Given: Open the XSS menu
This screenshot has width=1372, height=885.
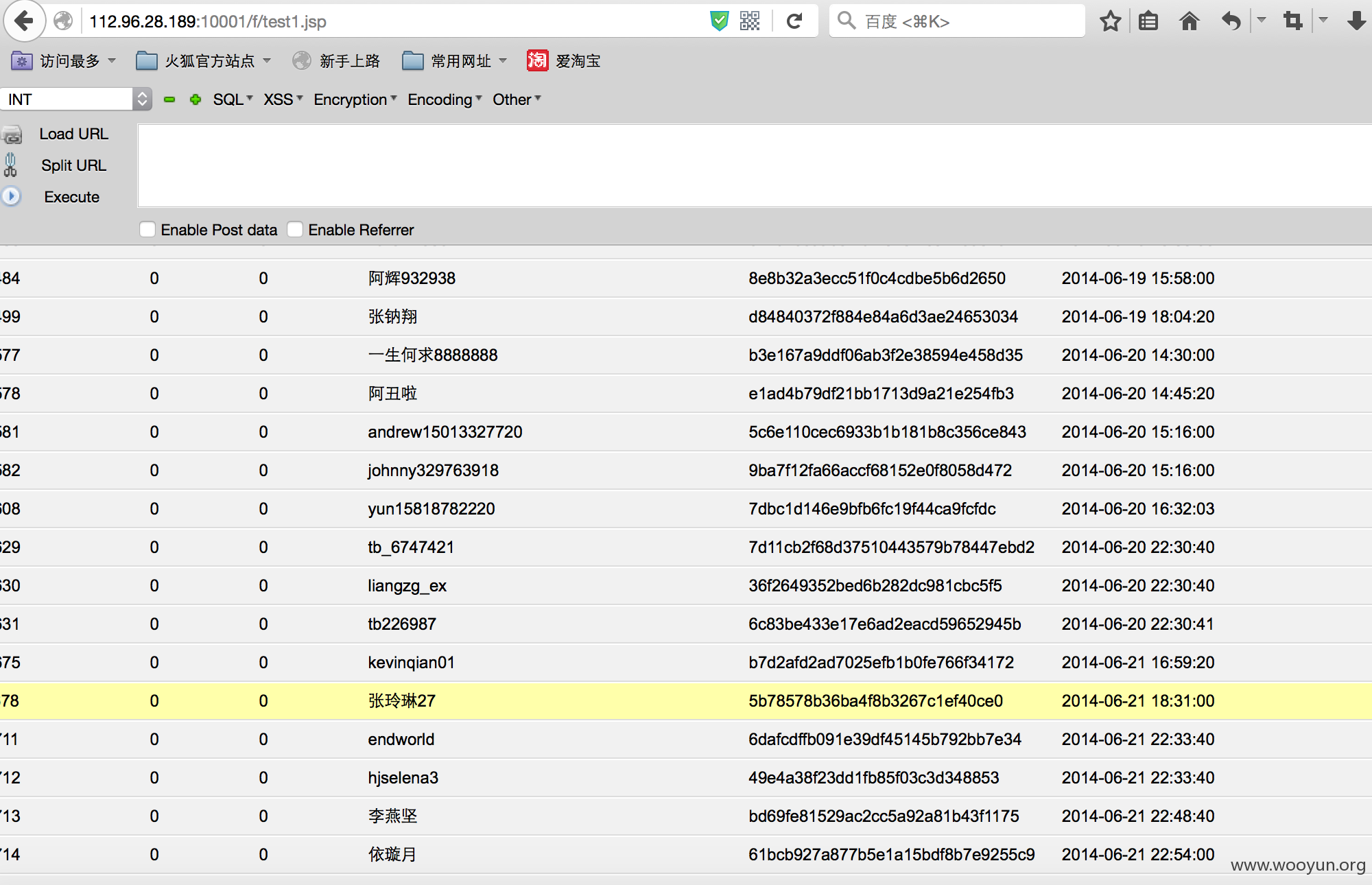Looking at the screenshot, I should point(283,99).
